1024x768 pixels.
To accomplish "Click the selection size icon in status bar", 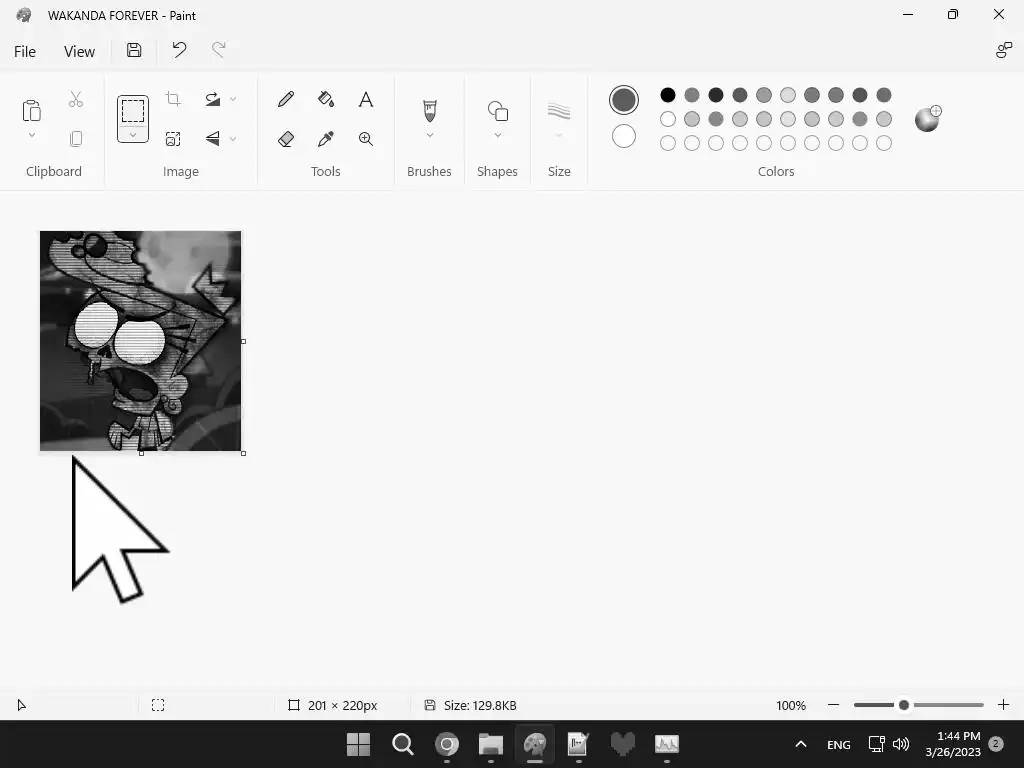I will (x=158, y=705).
